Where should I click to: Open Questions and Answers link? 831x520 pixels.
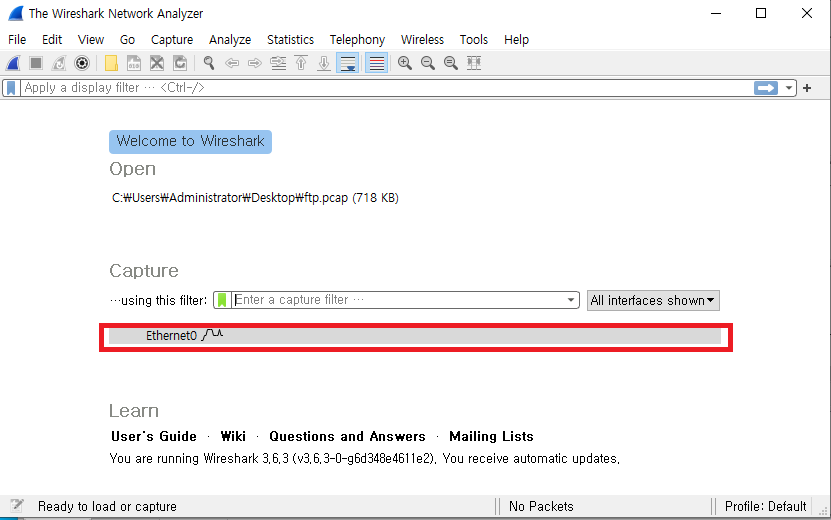click(x=347, y=436)
